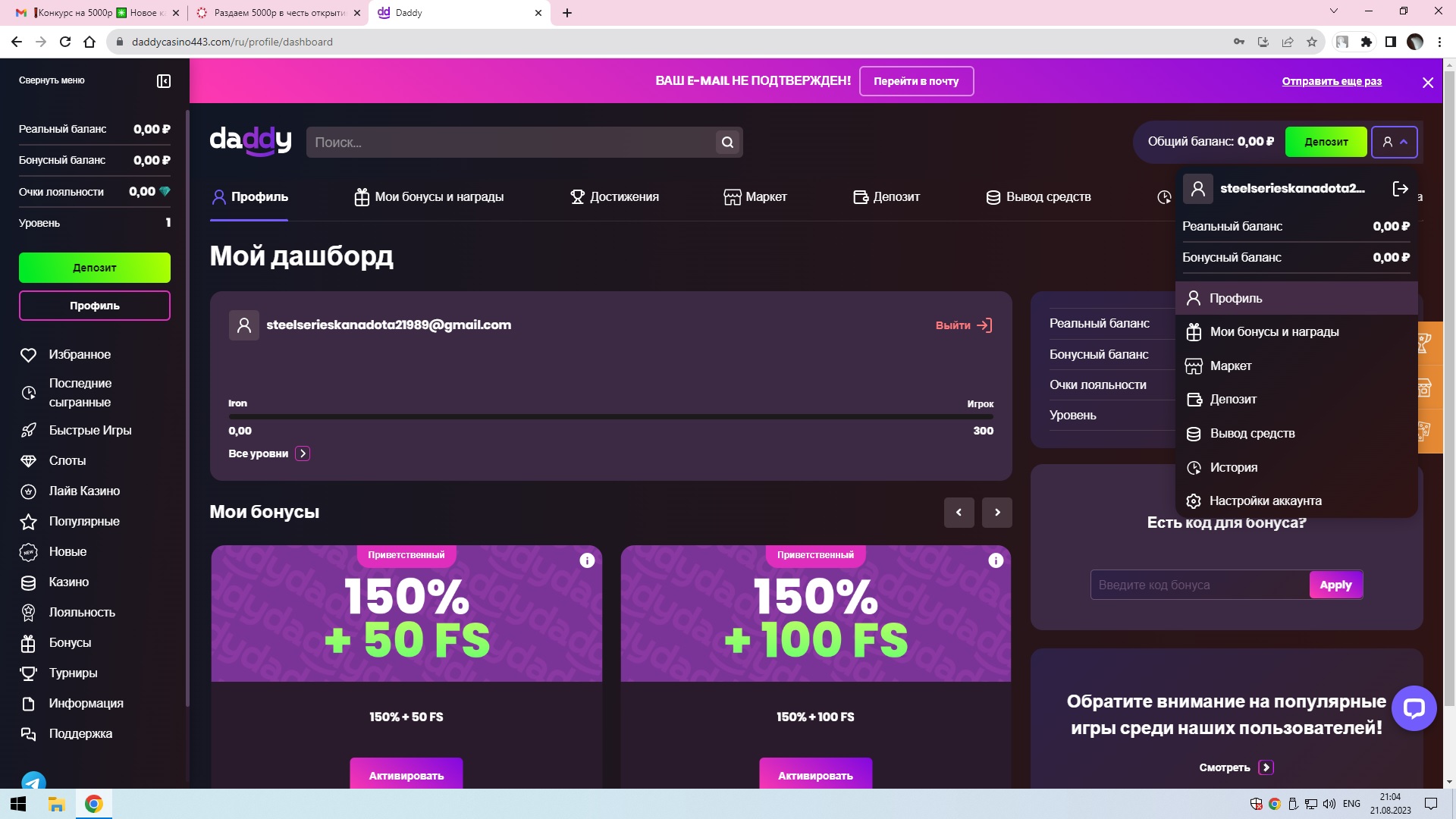Click the search magnifier icon
This screenshot has height=819, width=1456.
tap(727, 142)
